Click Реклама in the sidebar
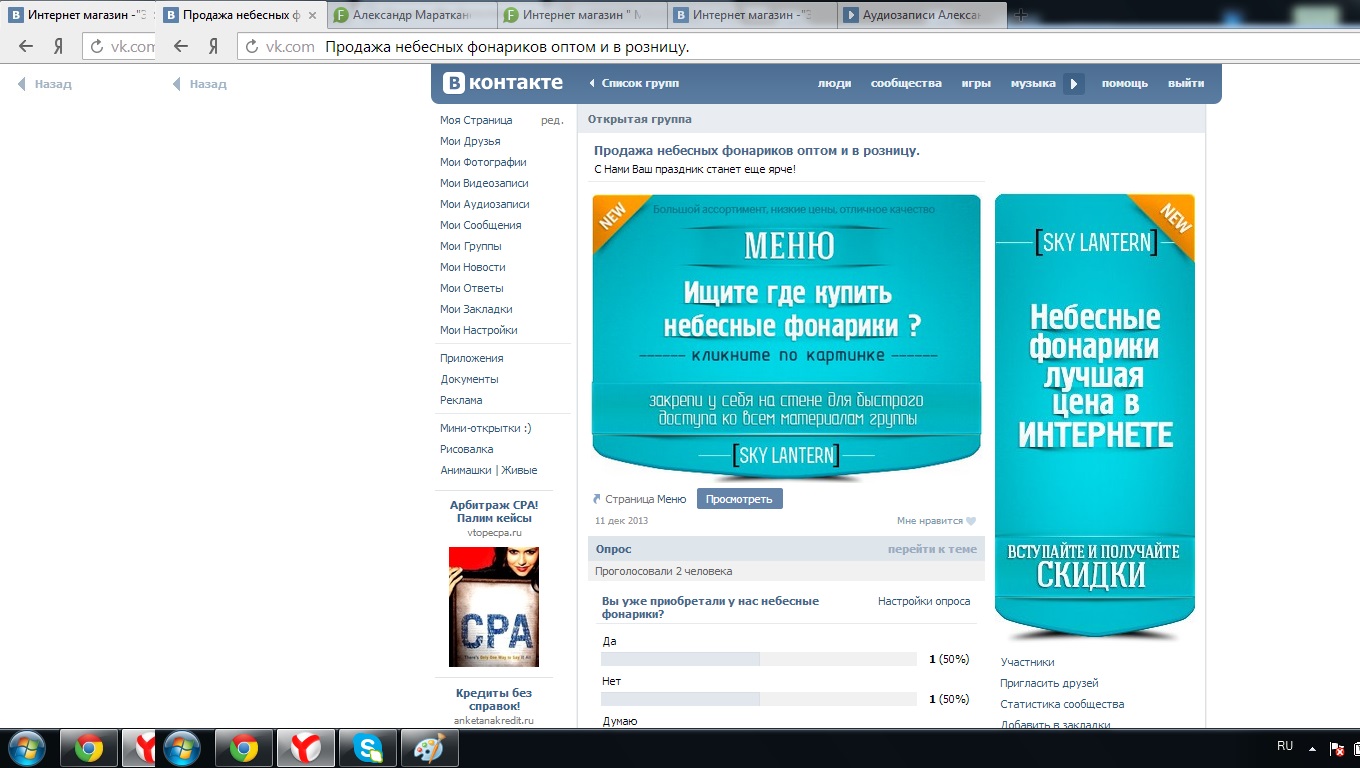 coord(461,400)
